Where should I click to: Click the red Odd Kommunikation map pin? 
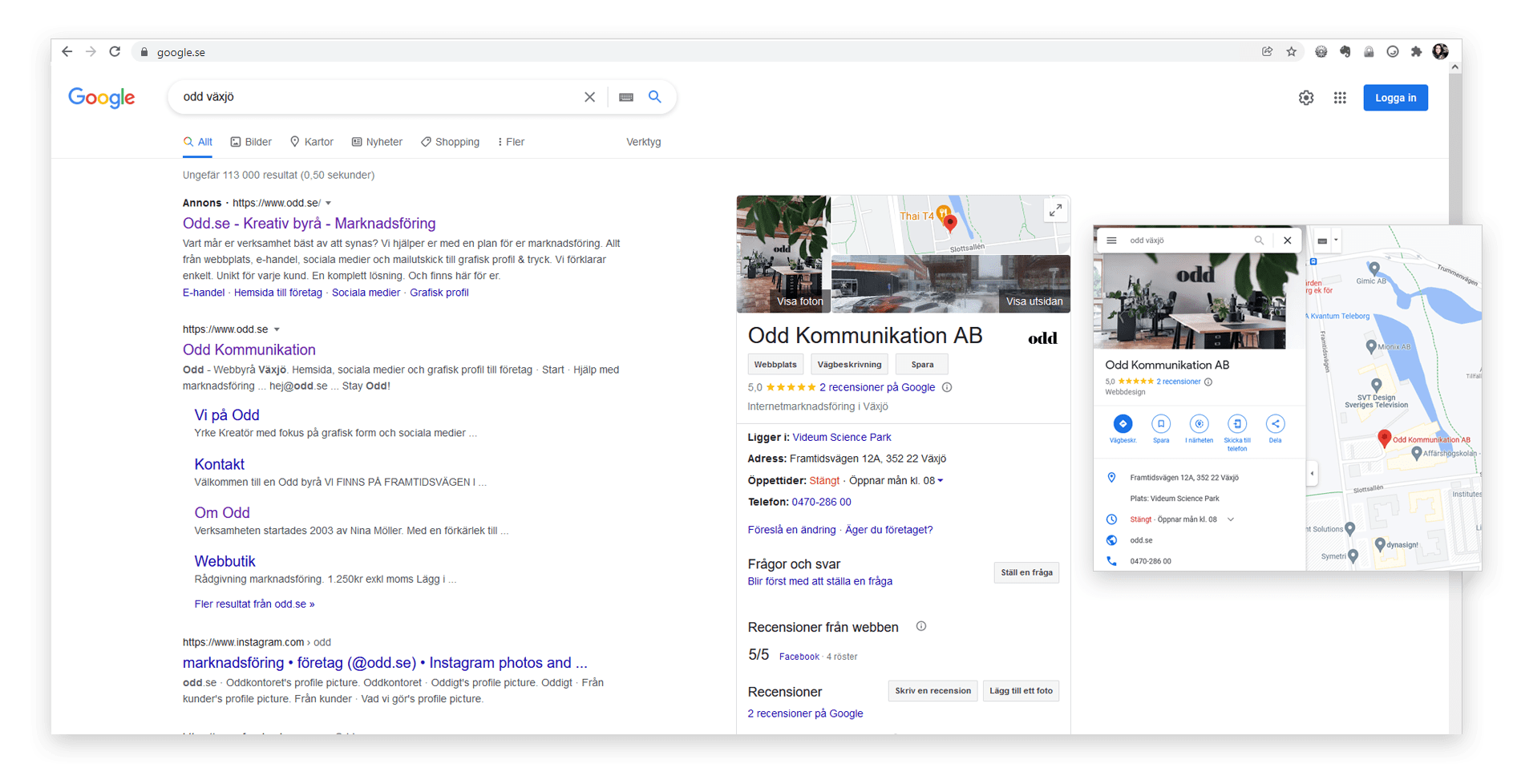(x=1384, y=438)
